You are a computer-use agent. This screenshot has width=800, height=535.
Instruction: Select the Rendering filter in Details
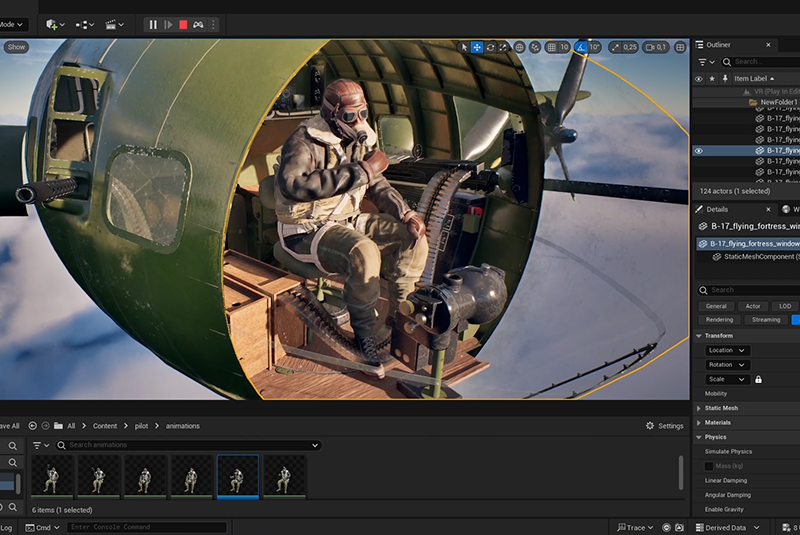coord(719,320)
